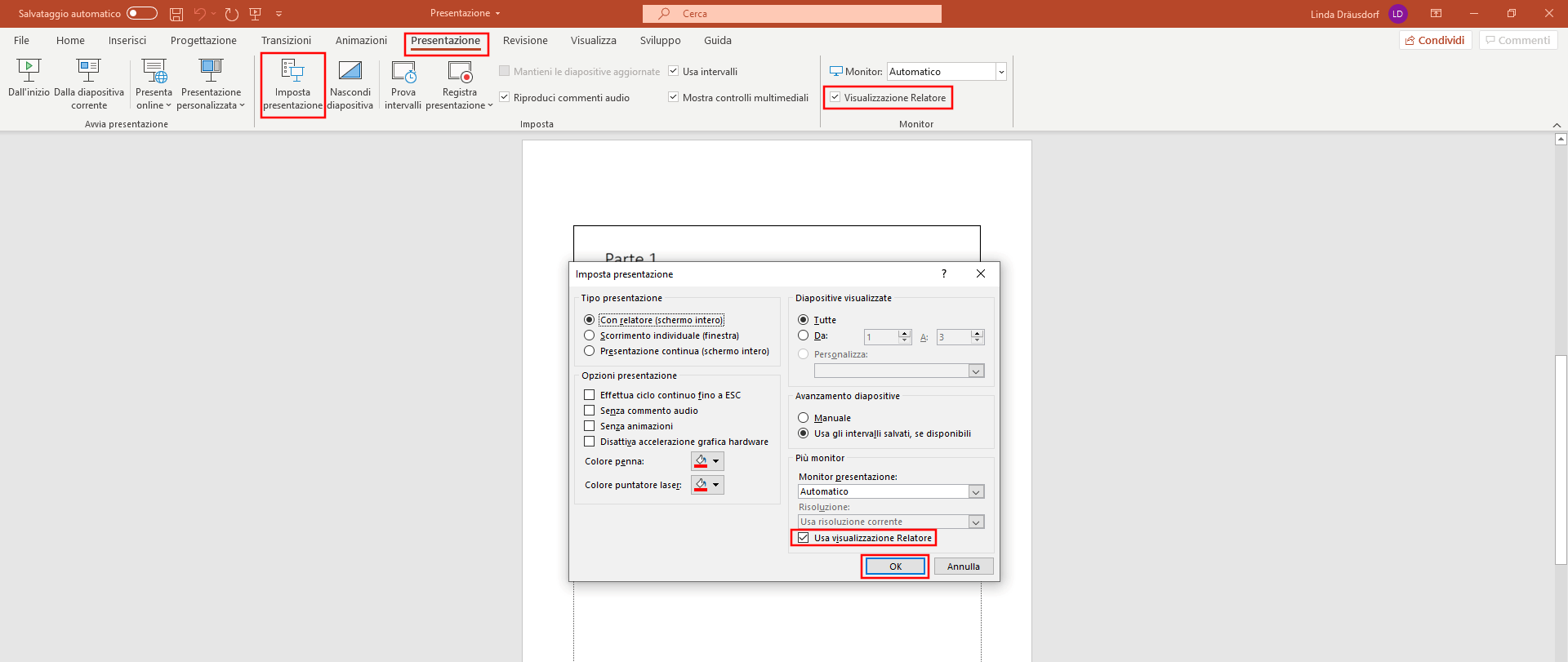Switch to Home tab
This screenshot has width=1568, height=662.
tap(70, 40)
